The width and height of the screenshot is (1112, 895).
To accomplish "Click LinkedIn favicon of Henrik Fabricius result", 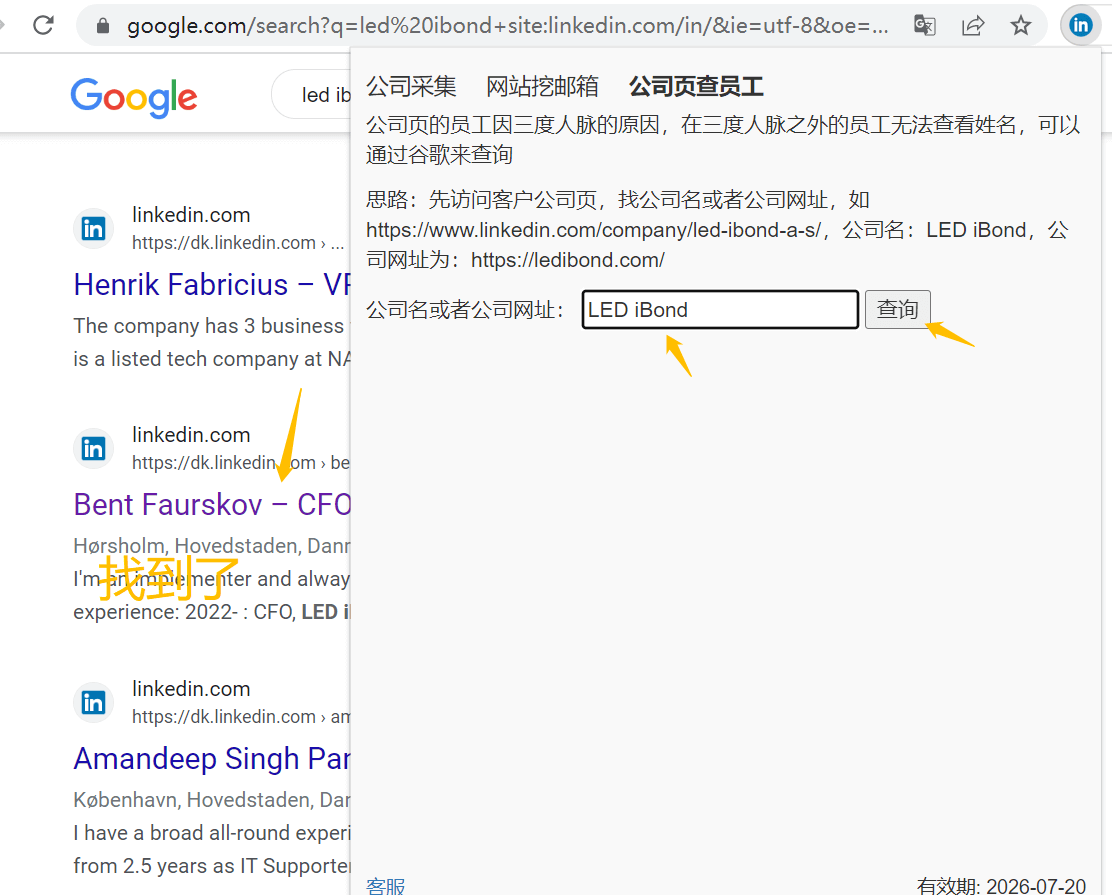I will [94, 228].
